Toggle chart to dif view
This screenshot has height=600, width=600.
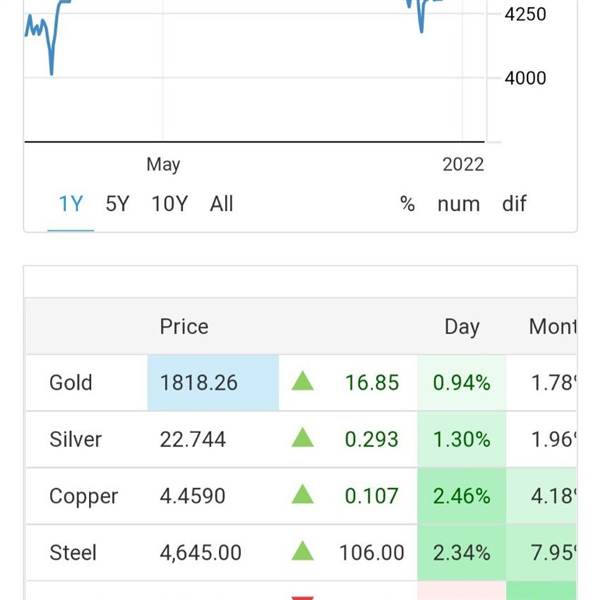(x=514, y=204)
